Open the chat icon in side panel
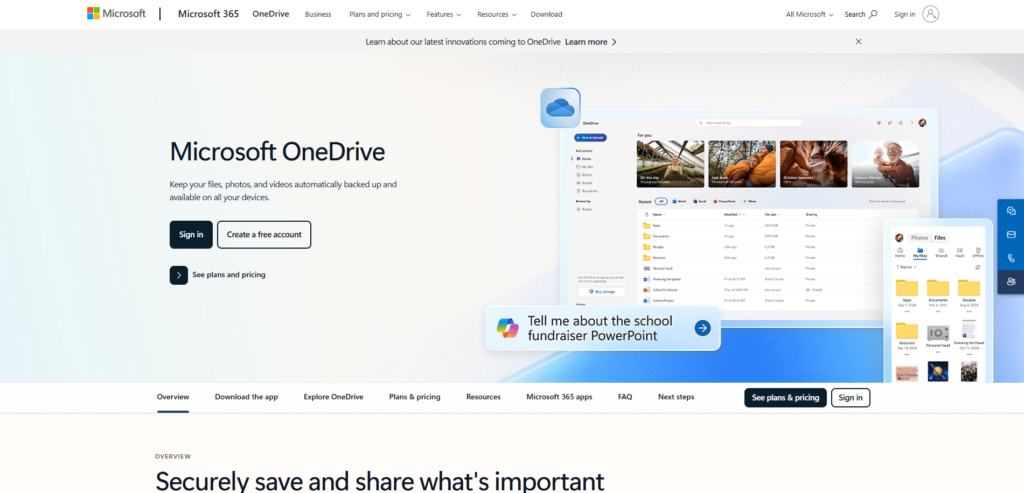The height and width of the screenshot is (493, 1024). click(x=1011, y=211)
